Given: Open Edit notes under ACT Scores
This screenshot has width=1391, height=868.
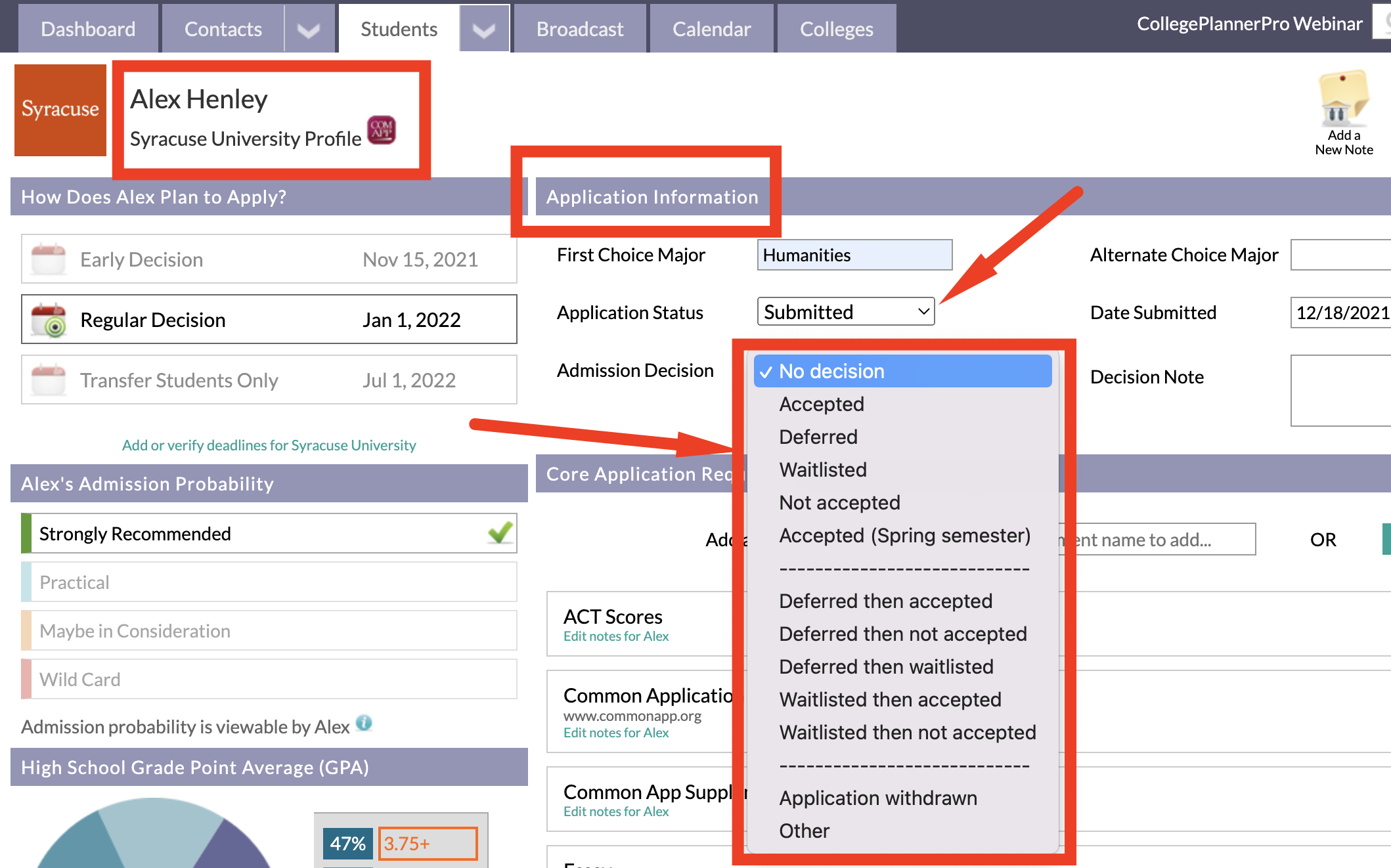Looking at the screenshot, I should pyautogui.click(x=616, y=636).
